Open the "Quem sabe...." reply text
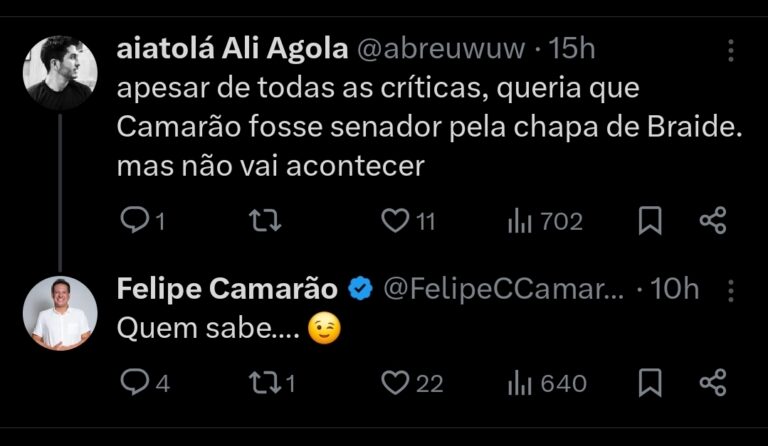The width and height of the screenshot is (768, 446). [x=189, y=330]
